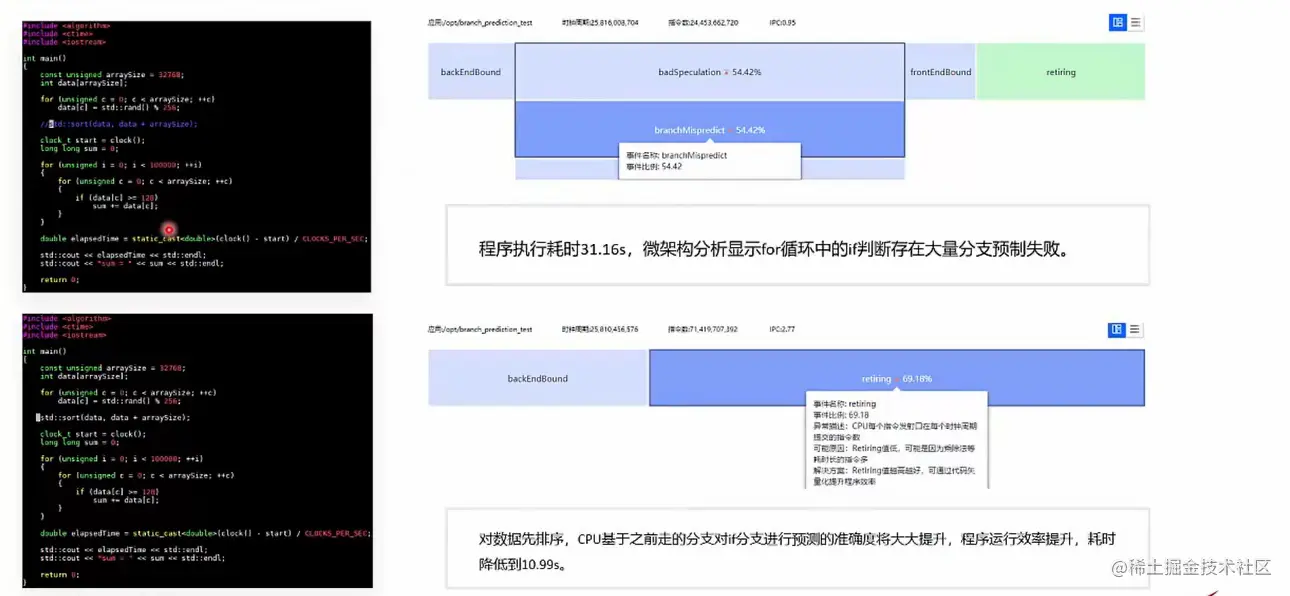Select the badSpeculation 54.42% block

click(x=710, y=72)
